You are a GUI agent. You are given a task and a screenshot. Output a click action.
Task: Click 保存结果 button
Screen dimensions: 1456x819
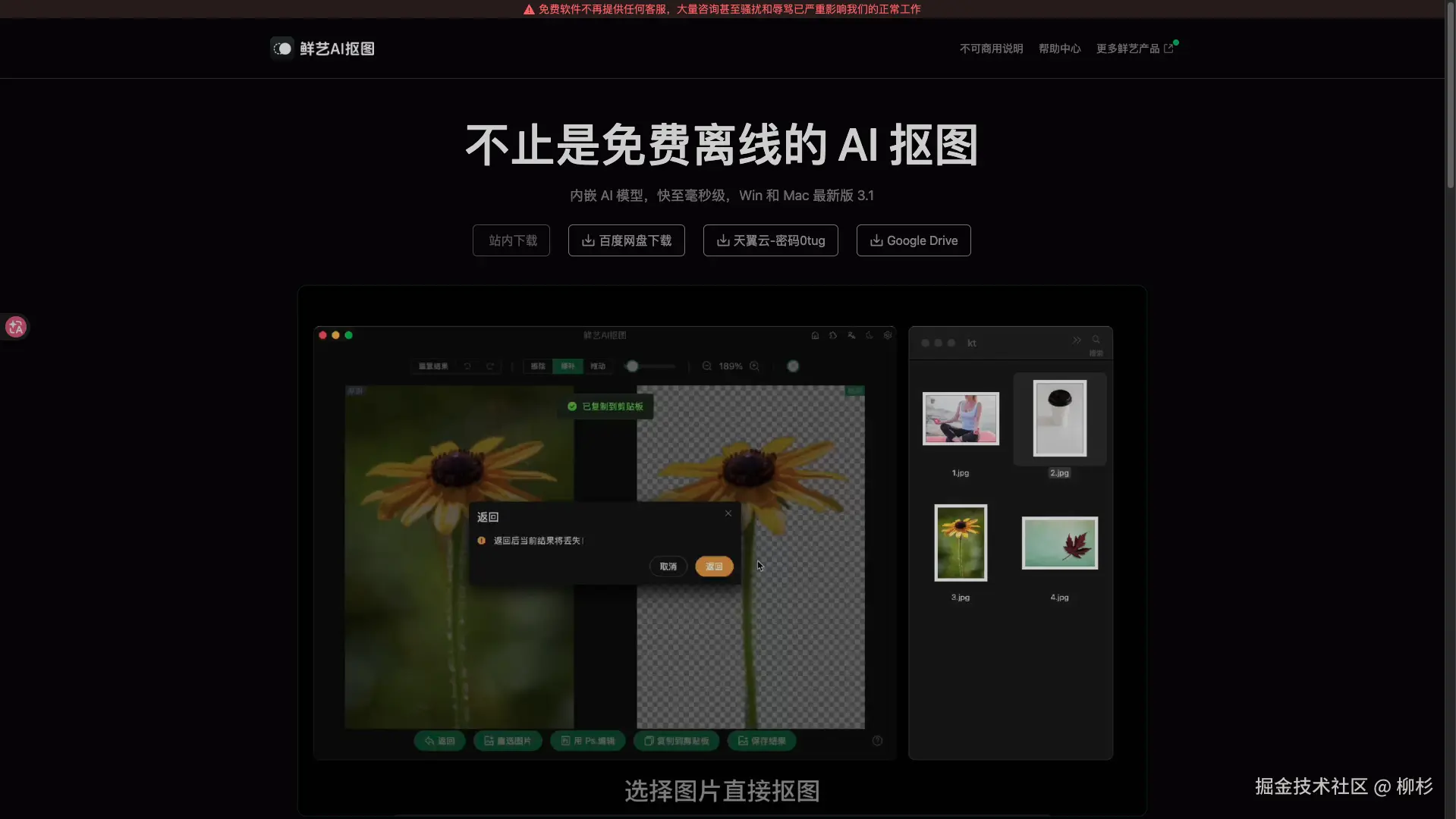(x=762, y=741)
